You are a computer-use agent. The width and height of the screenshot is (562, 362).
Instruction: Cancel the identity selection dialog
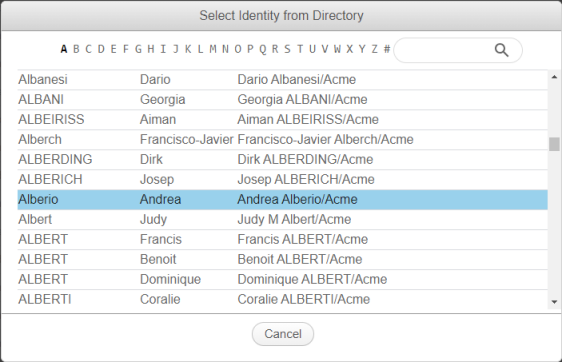click(283, 334)
